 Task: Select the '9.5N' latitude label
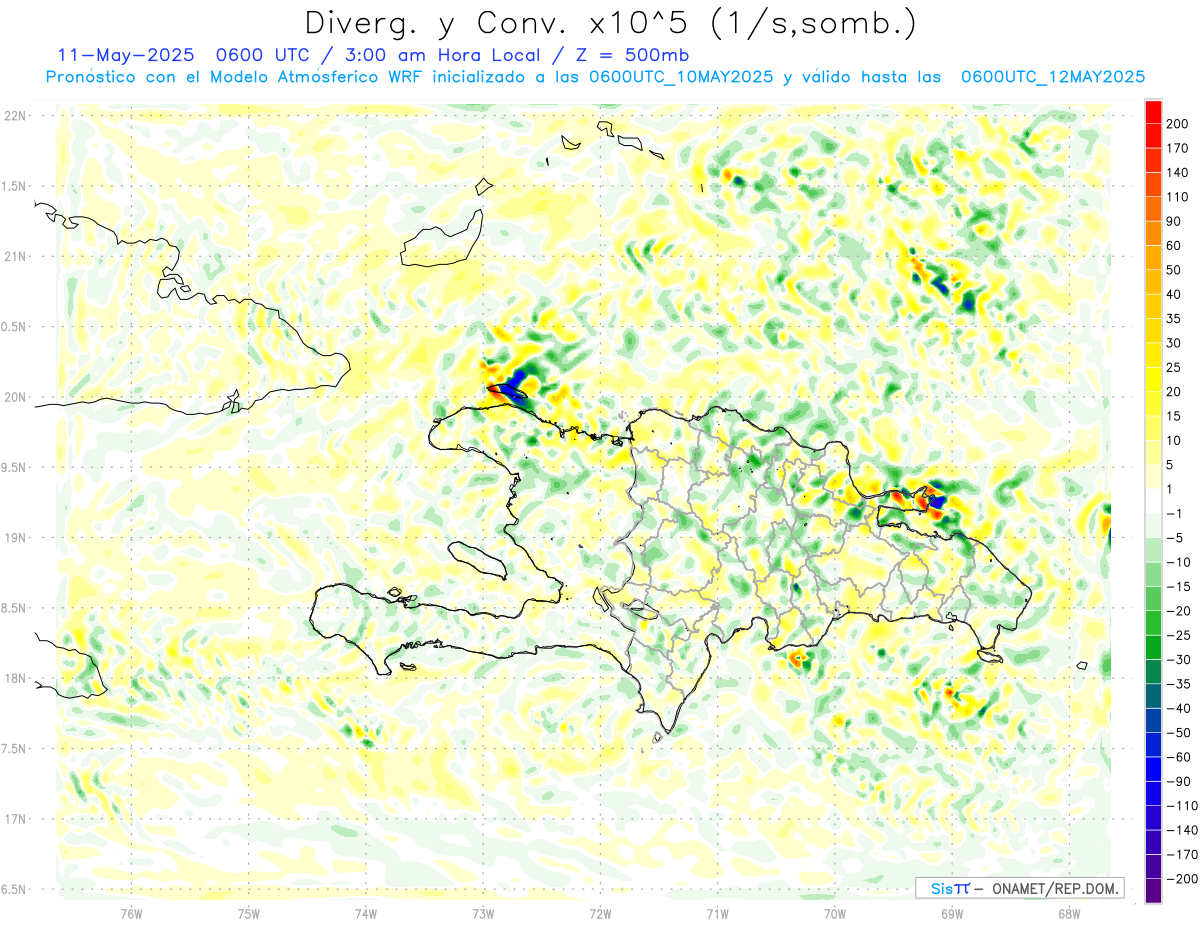point(15,467)
